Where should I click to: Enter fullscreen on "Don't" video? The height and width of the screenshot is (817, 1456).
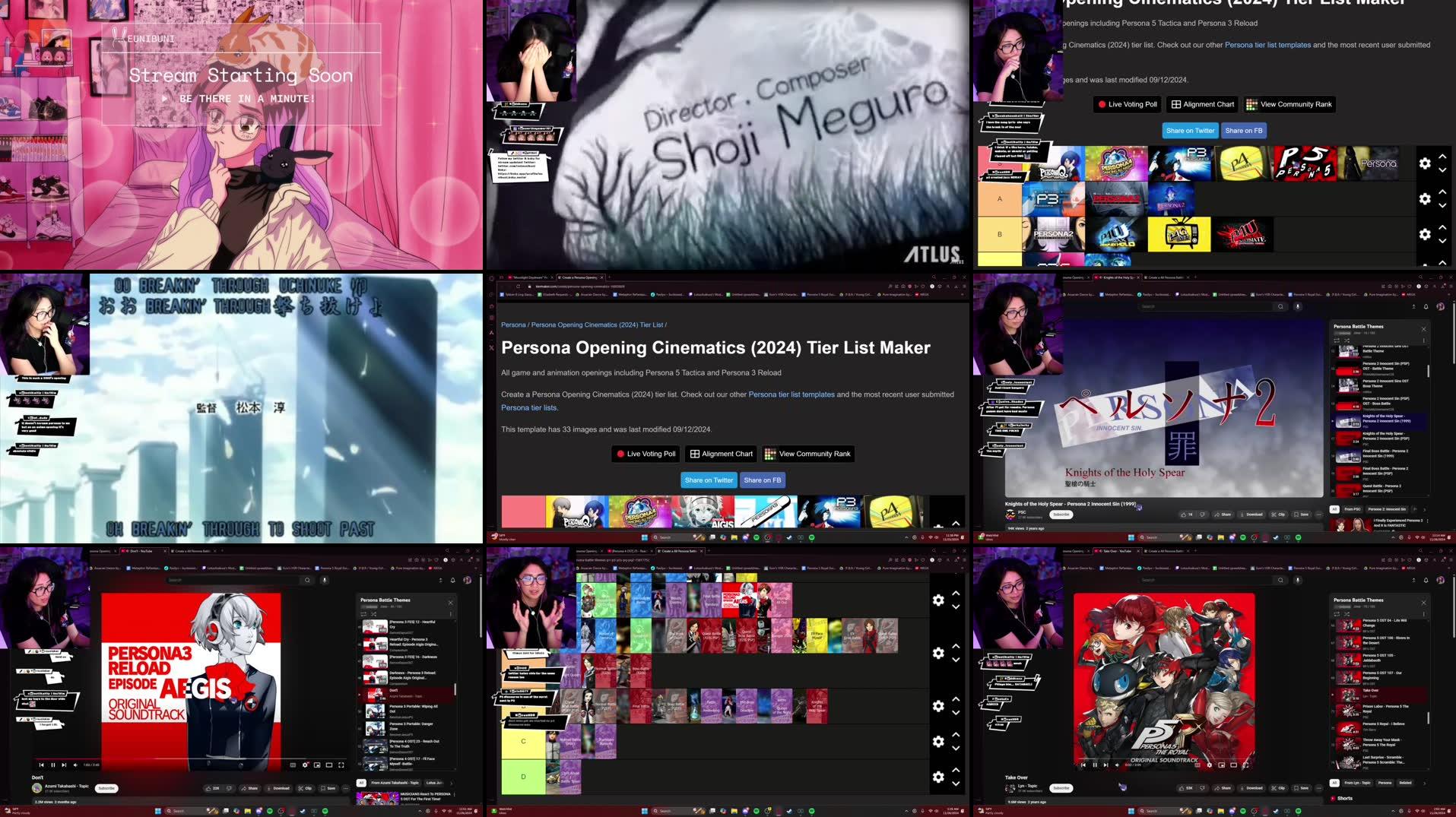[x=341, y=765]
